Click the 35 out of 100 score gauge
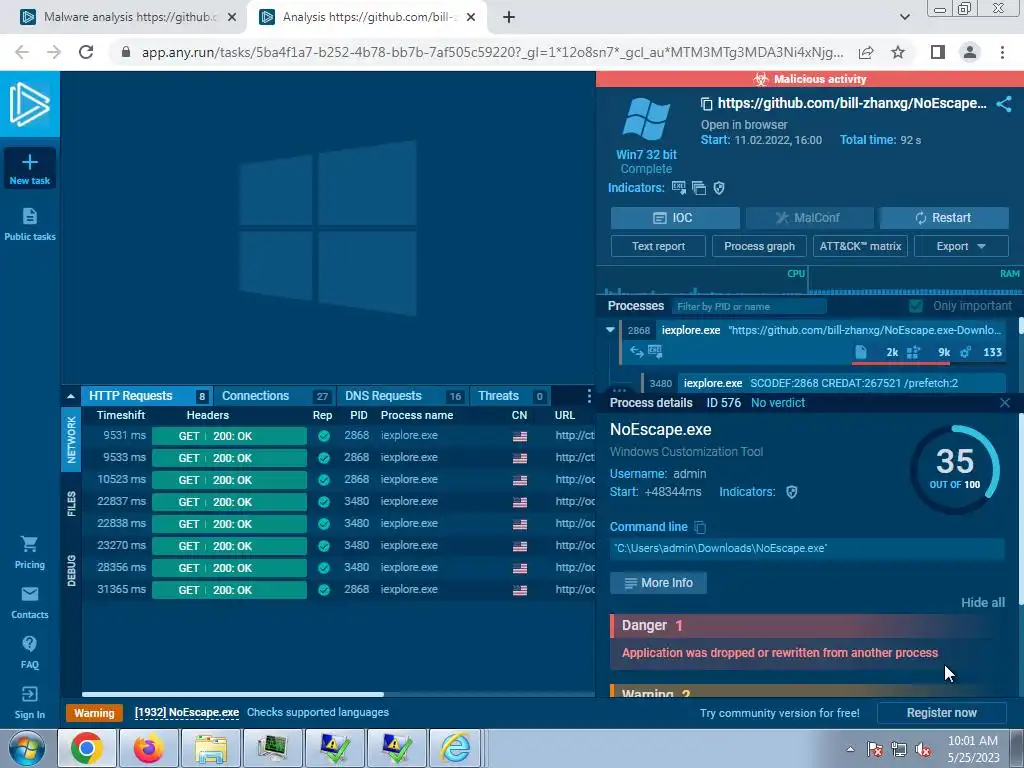Screen dimensions: 1024x768 [x=955, y=468]
